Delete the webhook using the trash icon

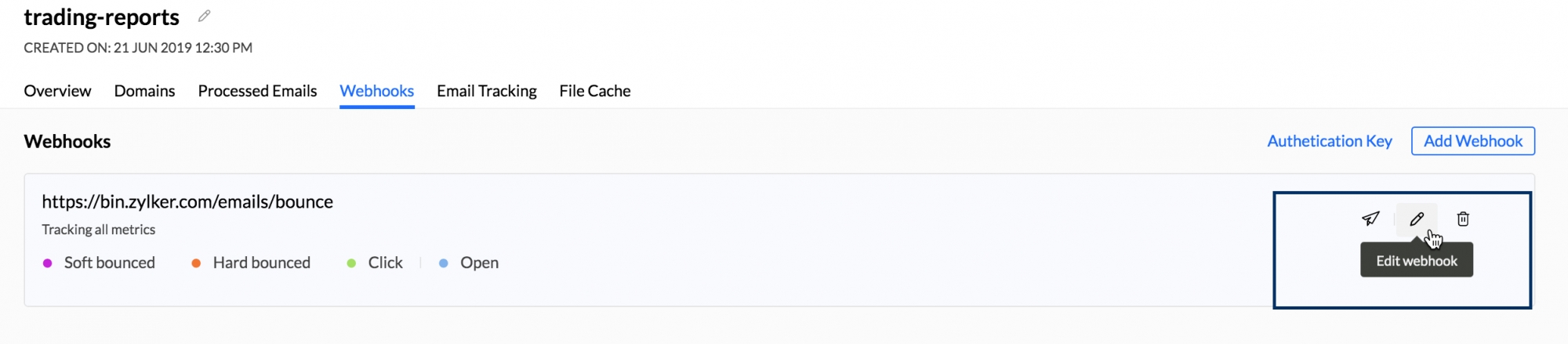click(x=1463, y=219)
